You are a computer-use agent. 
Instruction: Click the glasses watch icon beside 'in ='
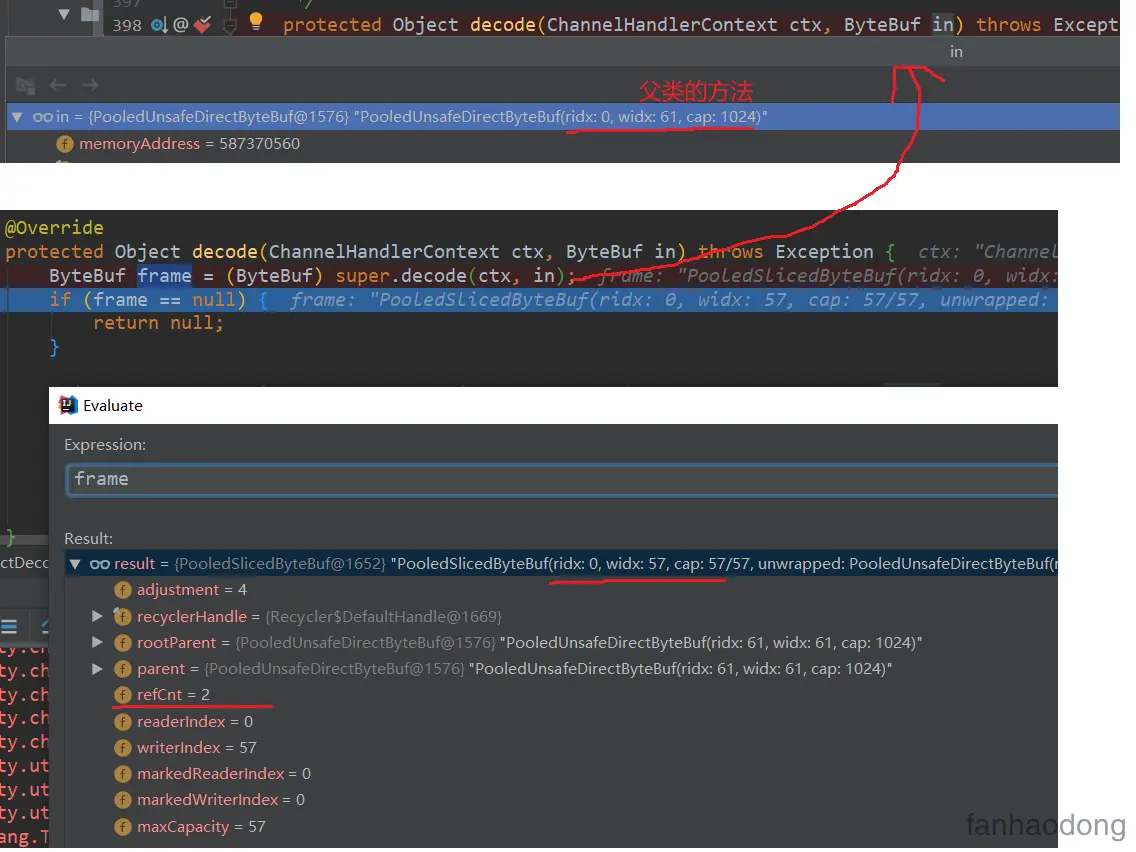tap(43, 117)
